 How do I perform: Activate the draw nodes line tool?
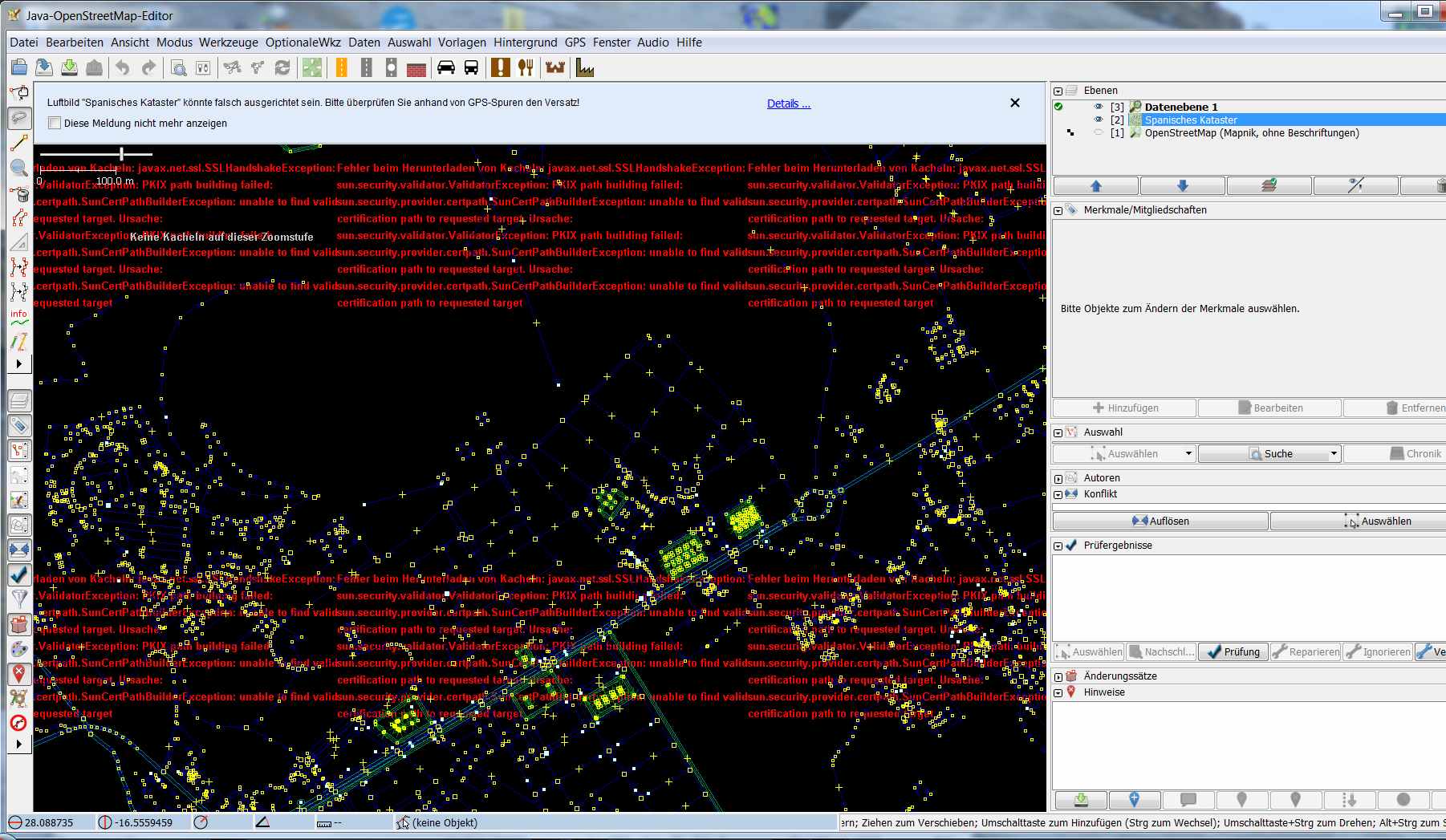click(x=19, y=144)
